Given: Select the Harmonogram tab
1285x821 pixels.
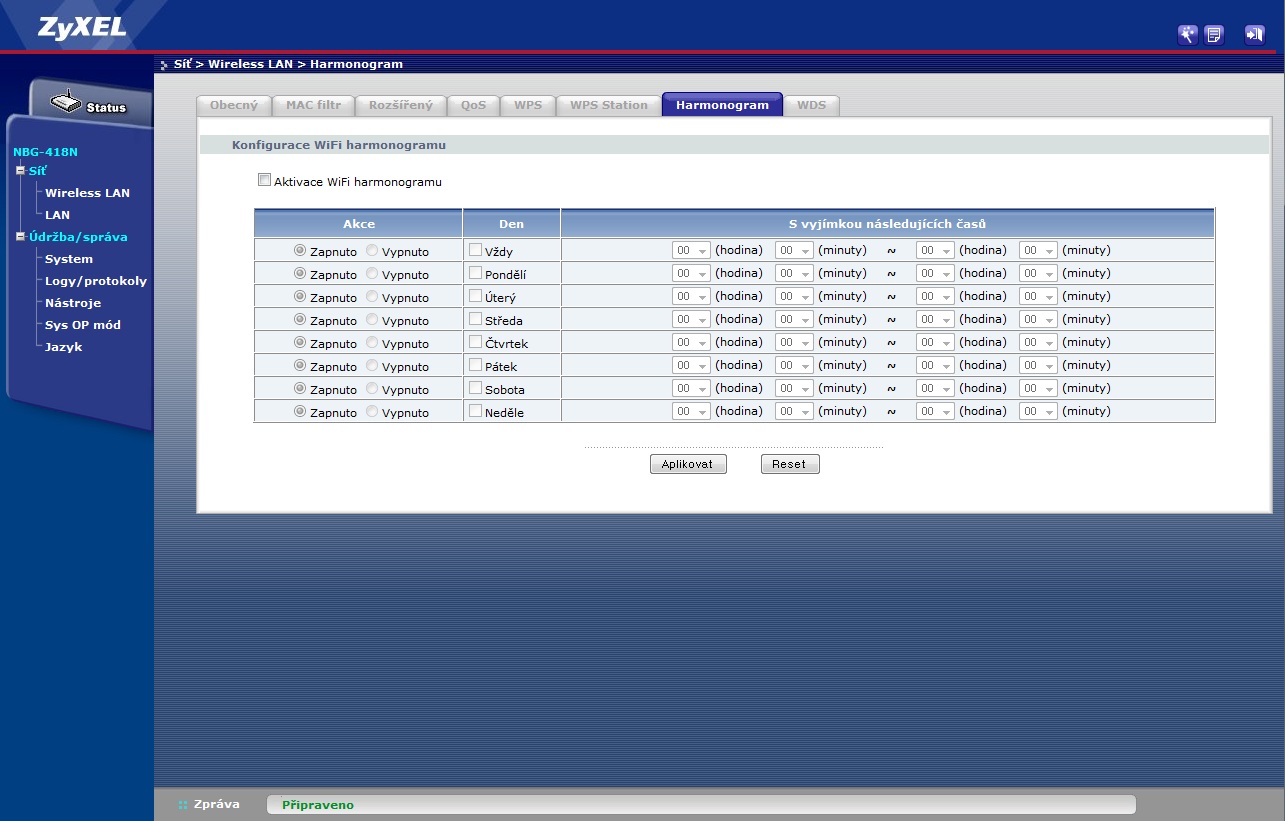Looking at the screenshot, I should (x=722, y=105).
